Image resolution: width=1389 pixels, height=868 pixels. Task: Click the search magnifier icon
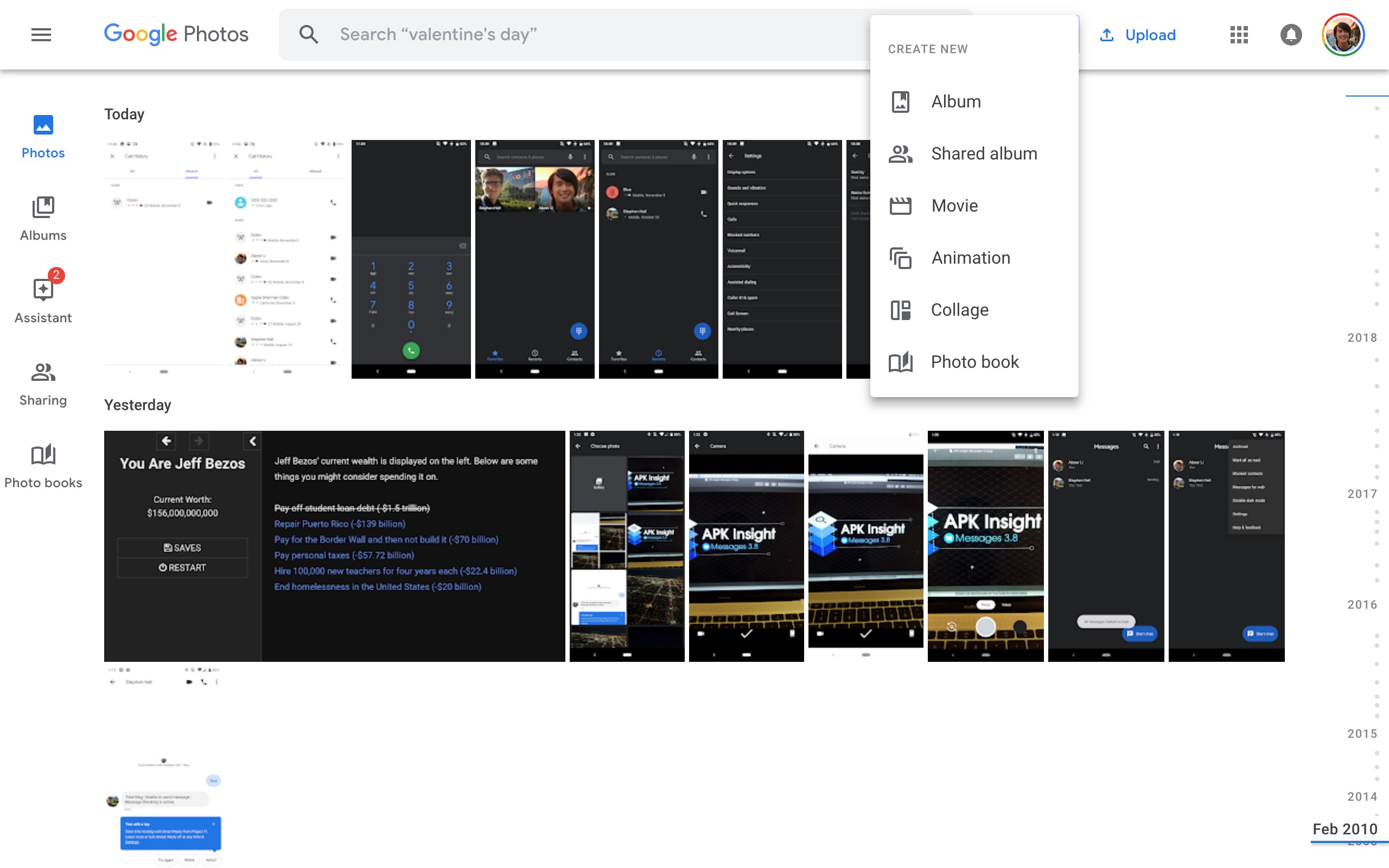click(309, 34)
